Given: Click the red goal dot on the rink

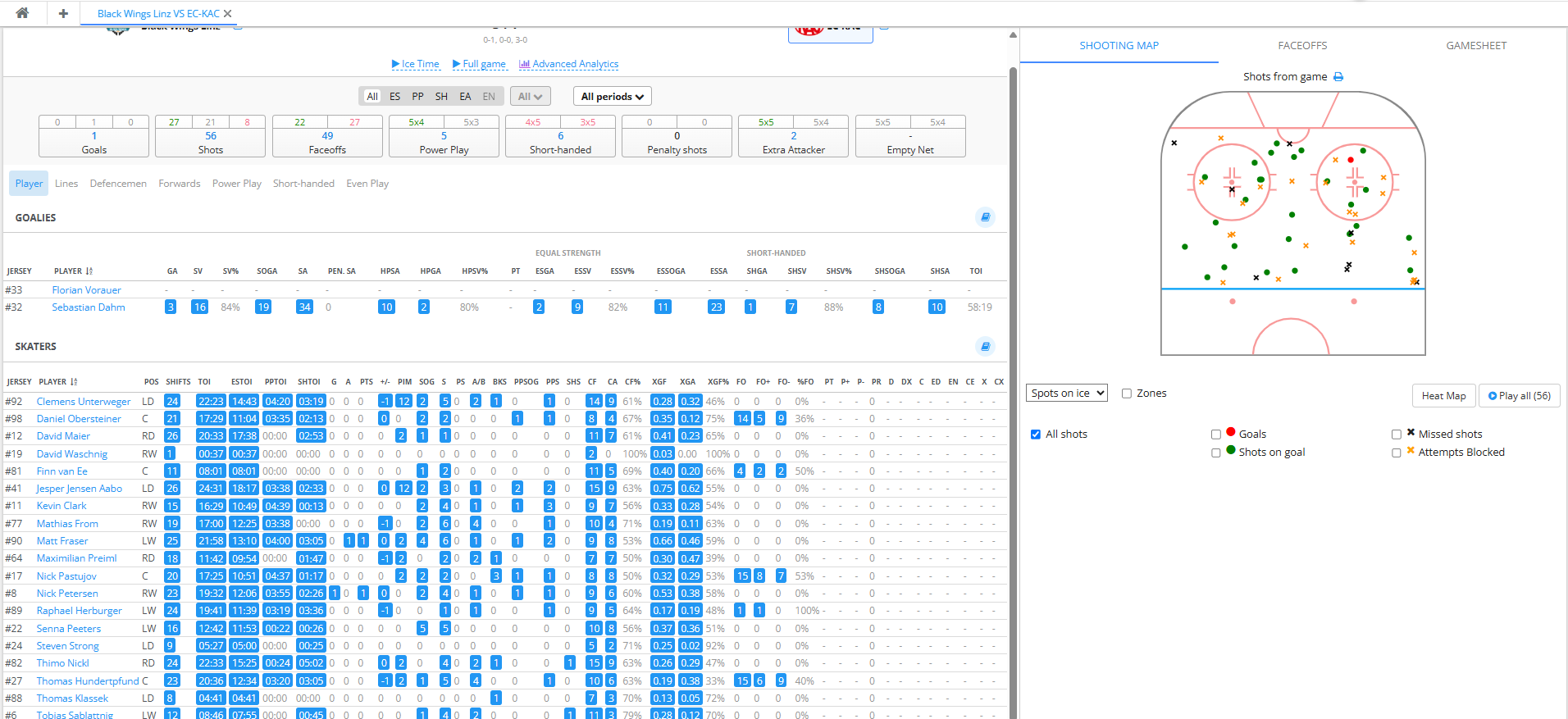Looking at the screenshot, I should tap(1351, 160).
